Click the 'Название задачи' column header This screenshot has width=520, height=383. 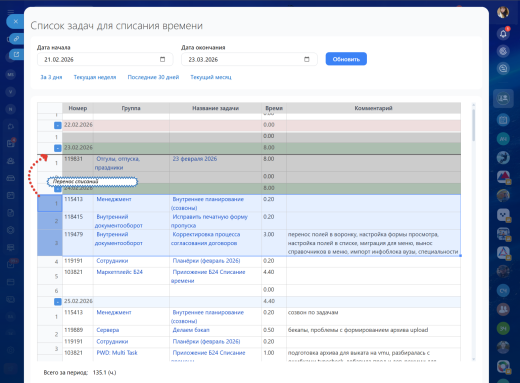coord(215,108)
